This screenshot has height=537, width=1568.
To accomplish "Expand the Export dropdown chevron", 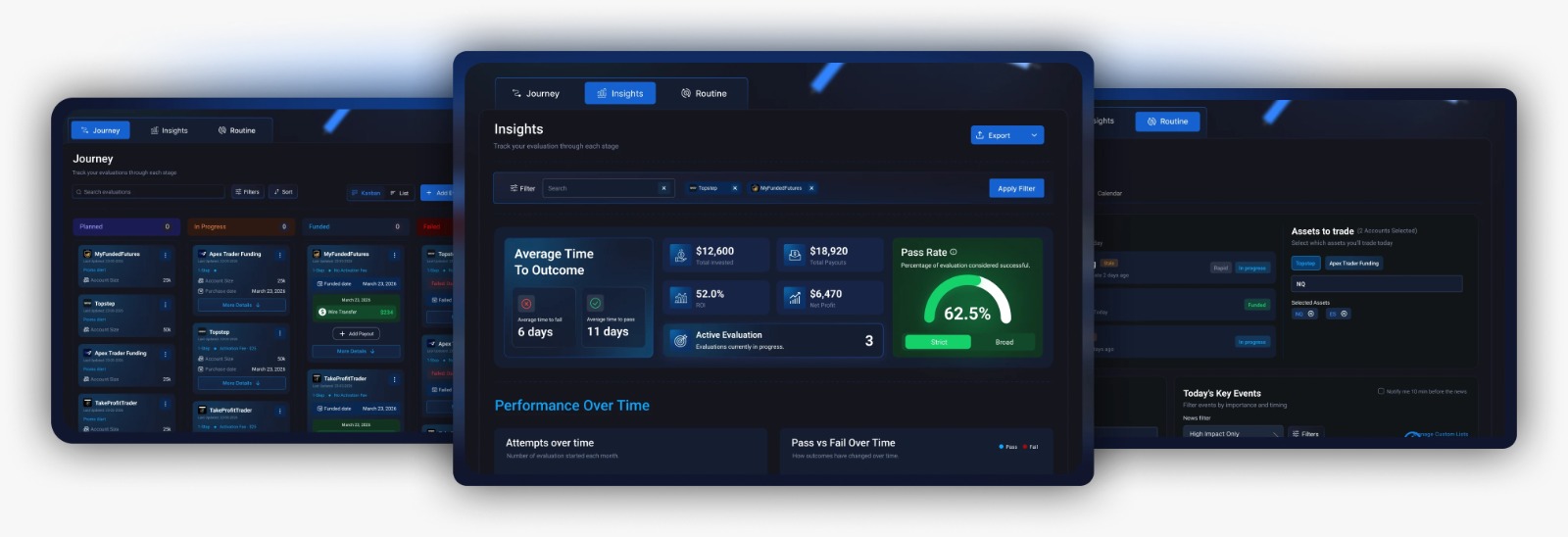I will point(1034,135).
